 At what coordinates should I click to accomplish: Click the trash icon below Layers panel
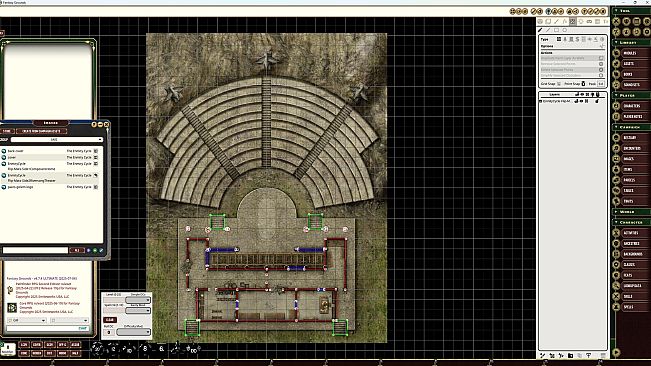click(603, 356)
